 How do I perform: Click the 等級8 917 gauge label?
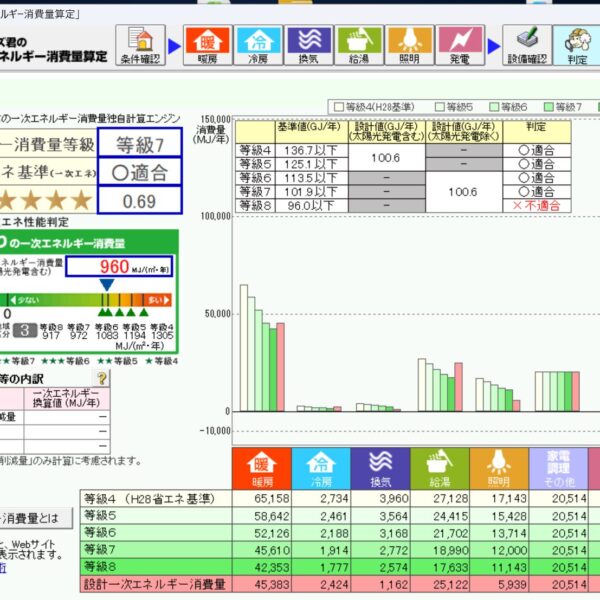pyautogui.click(x=51, y=331)
